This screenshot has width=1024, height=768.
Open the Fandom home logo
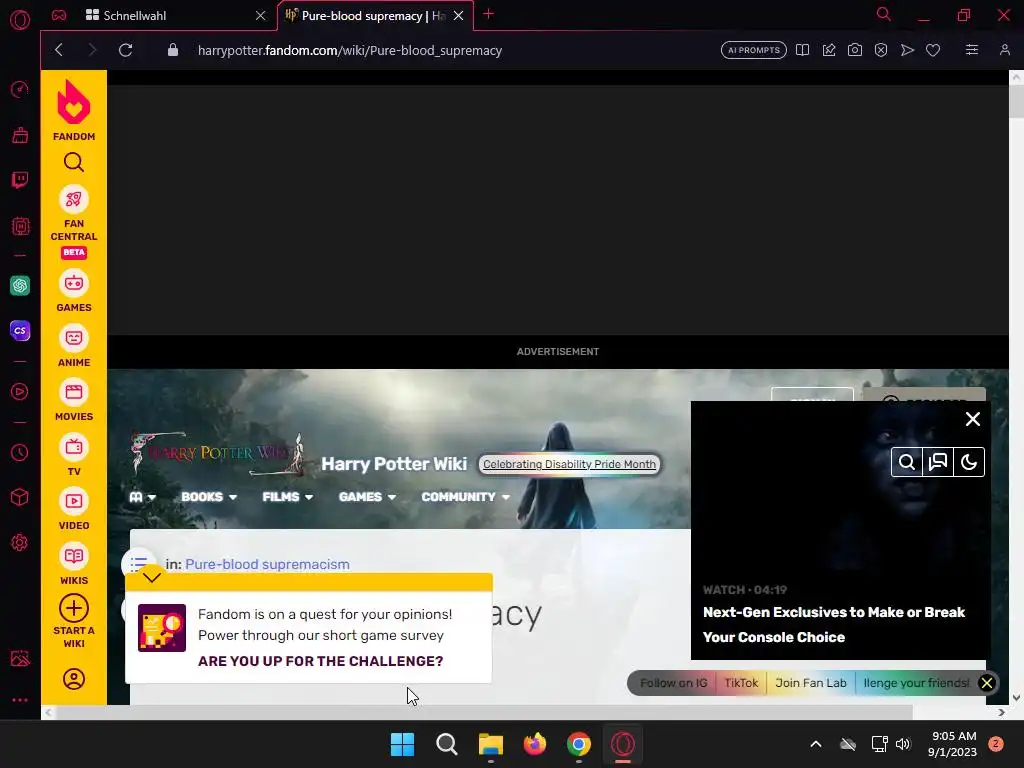pyautogui.click(x=74, y=110)
